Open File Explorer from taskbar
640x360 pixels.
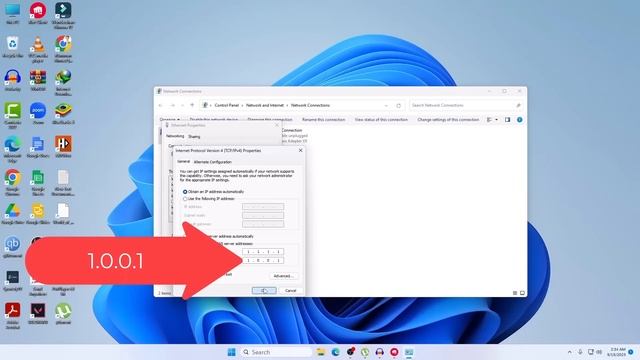coord(321,352)
